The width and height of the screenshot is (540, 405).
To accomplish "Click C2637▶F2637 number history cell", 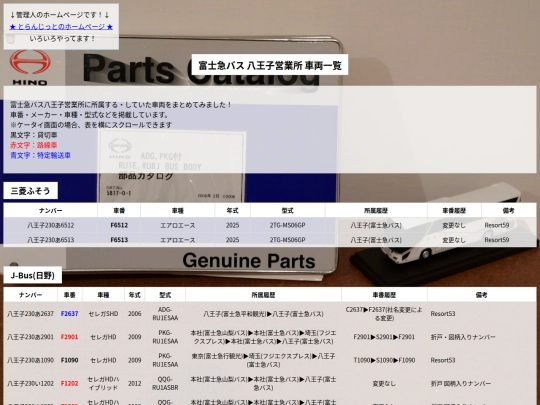I will point(384,314).
